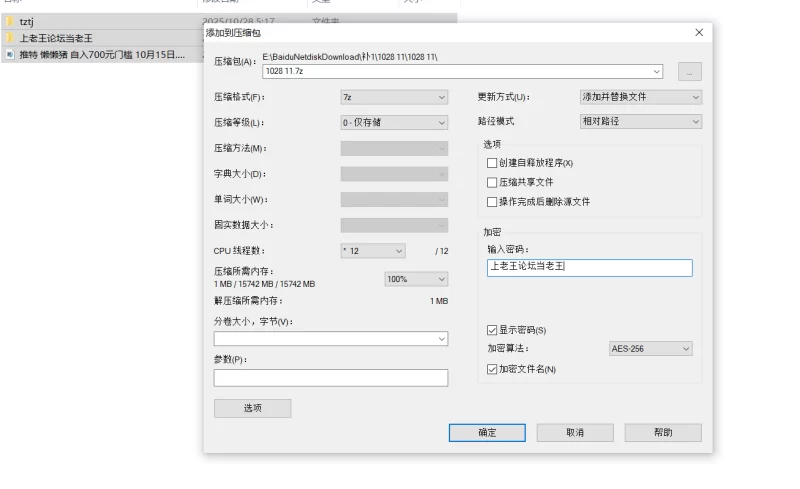This screenshot has height=489, width=800.
Task: Uncheck 显示密码 checkbox
Action: [x=492, y=330]
